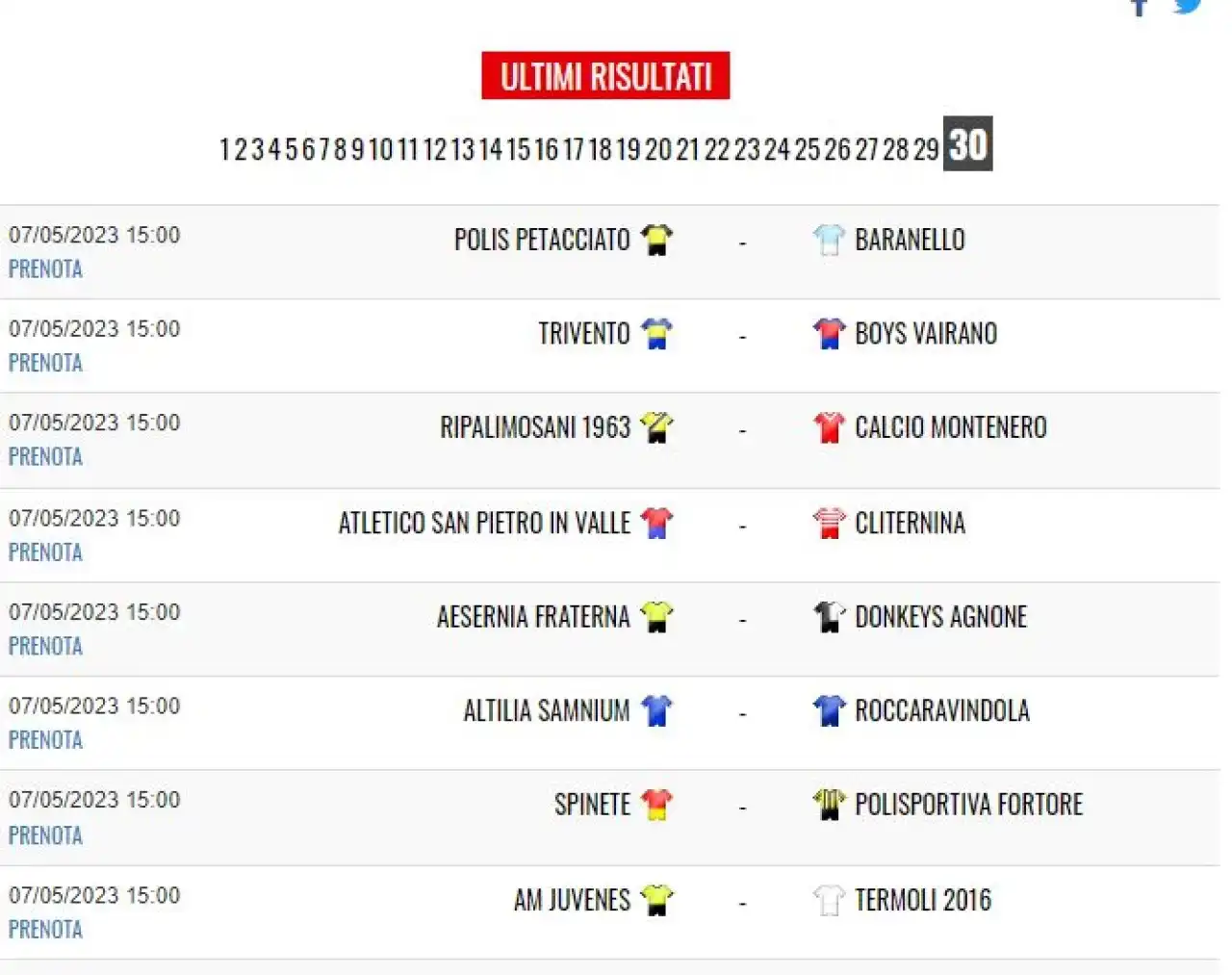Select matchday 30 in the pagination
The width and height of the screenshot is (1232, 975).
967,144
